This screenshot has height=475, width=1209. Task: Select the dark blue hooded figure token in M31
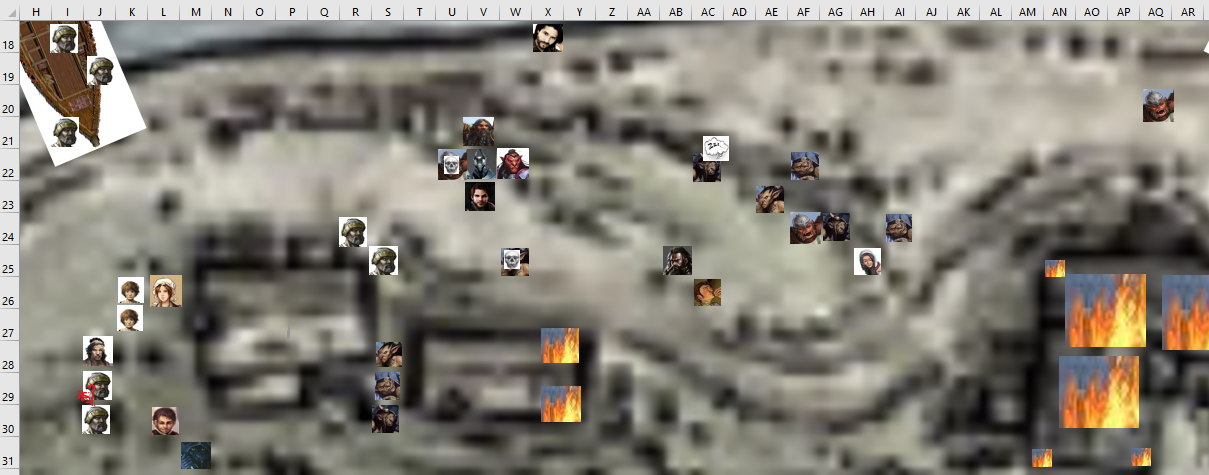click(x=196, y=455)
